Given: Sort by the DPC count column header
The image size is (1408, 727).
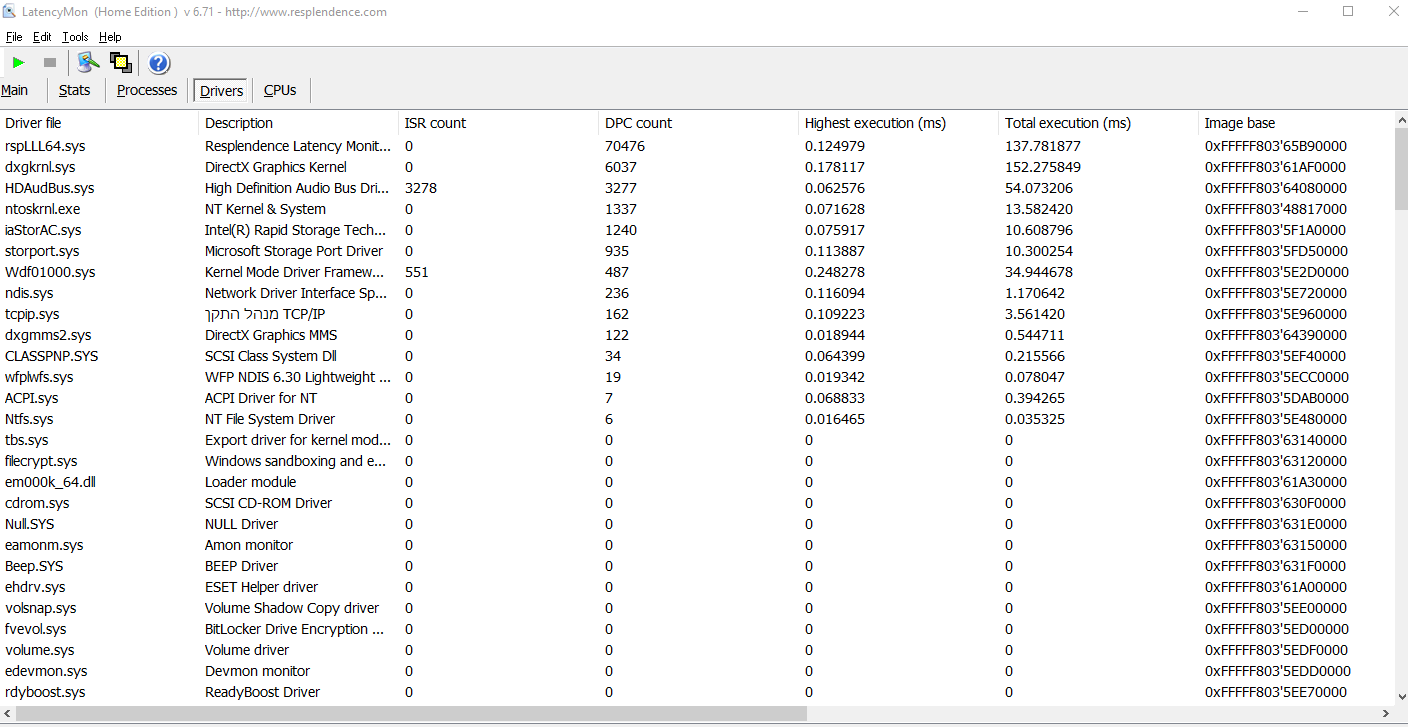Looking at the screenshot, I should click(x=699, y=123).
